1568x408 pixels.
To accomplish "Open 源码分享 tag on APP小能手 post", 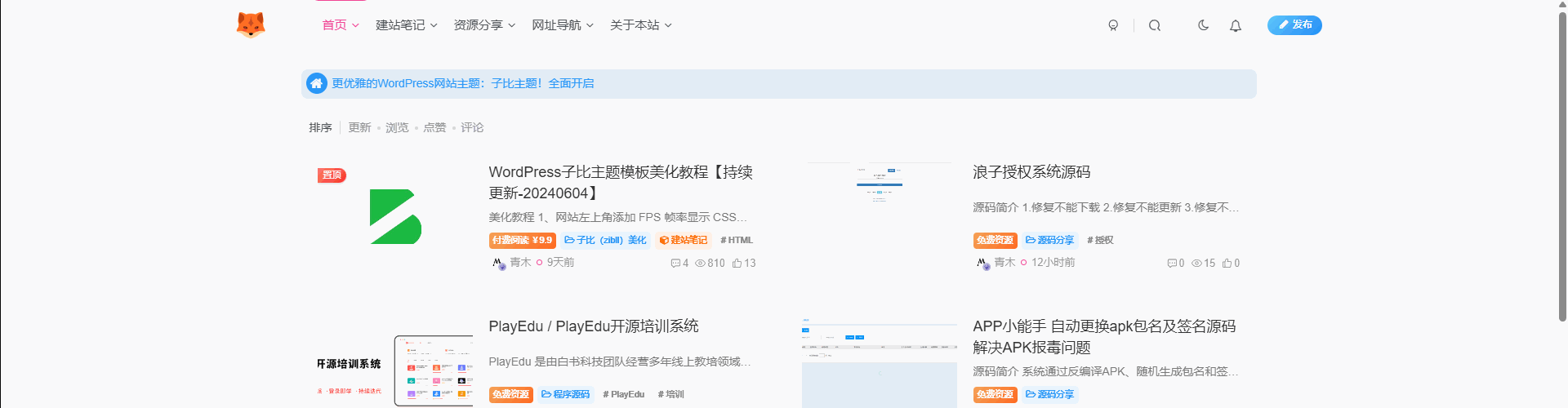I will coord(1049,394).
